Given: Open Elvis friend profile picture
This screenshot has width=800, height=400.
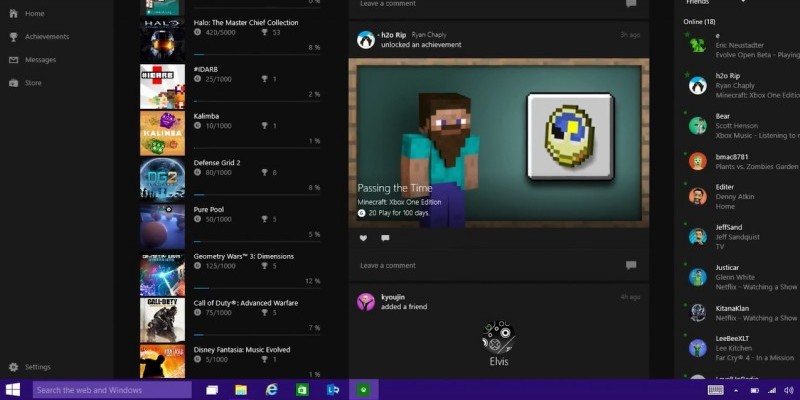Looking at the screenshot, I should point(498,337).
